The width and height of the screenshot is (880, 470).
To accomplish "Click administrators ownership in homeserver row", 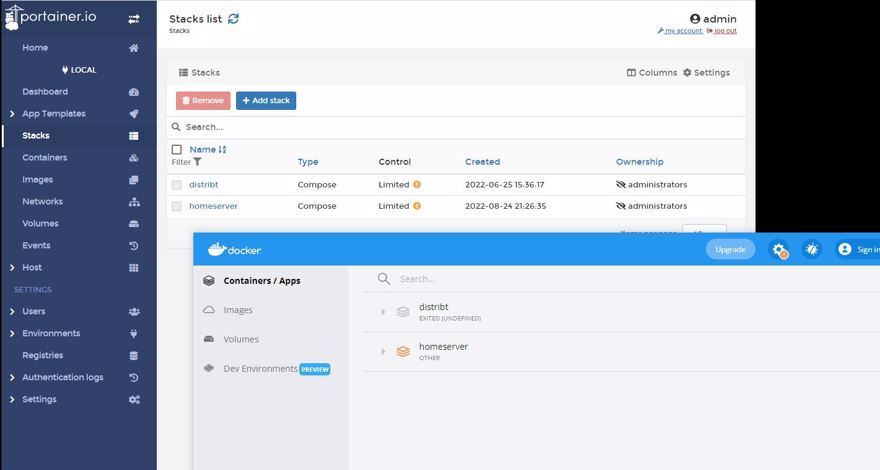I will pos(652,206).
